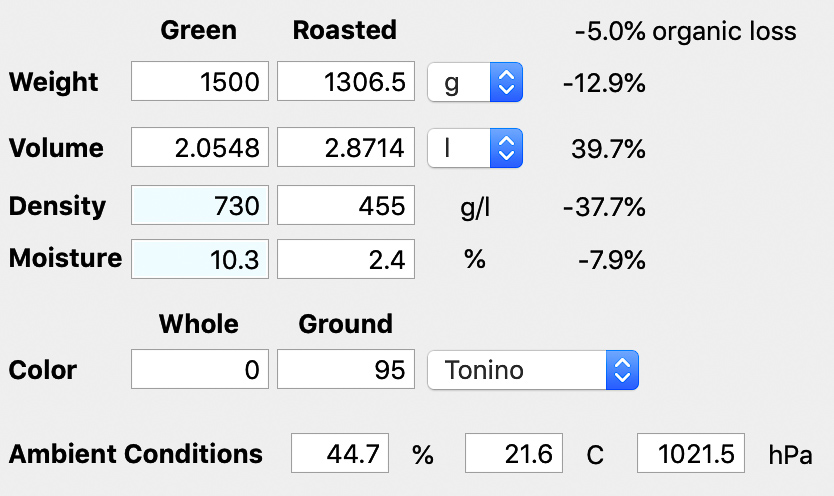Click the whole color field showing 0
Viewport: 834px width, 496px height.
point(200,369)
